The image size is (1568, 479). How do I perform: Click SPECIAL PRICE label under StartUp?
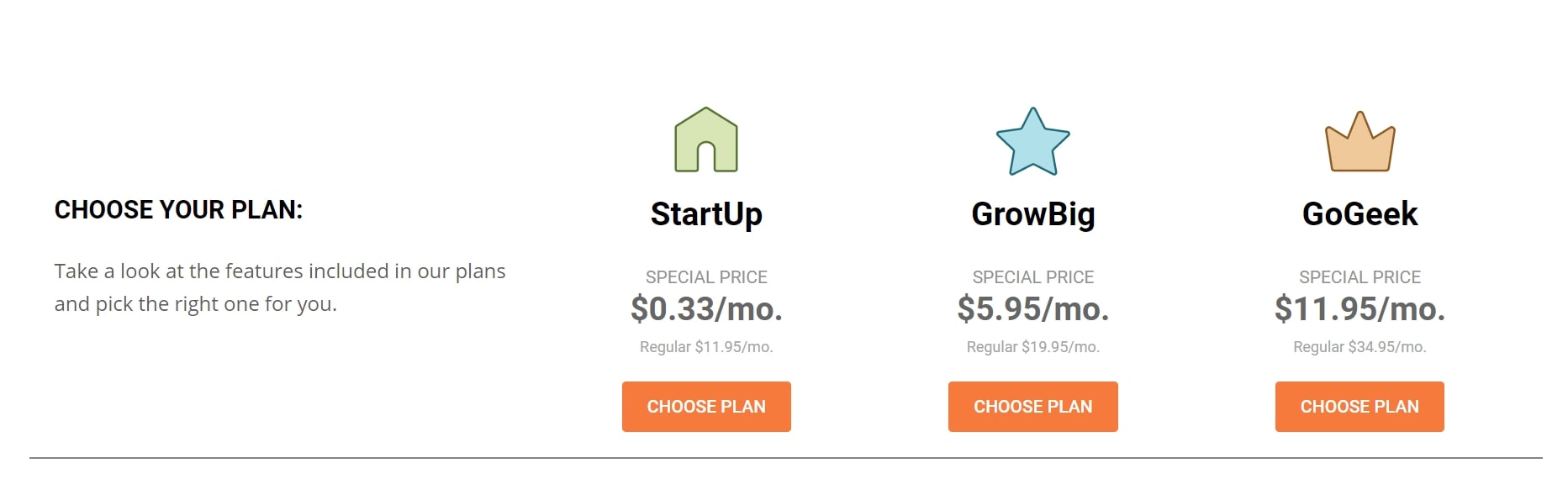706,277
